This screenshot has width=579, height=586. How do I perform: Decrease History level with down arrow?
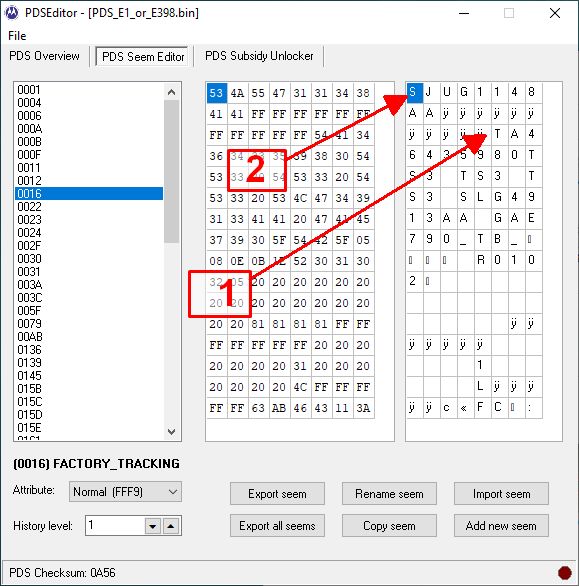(153, 526)
